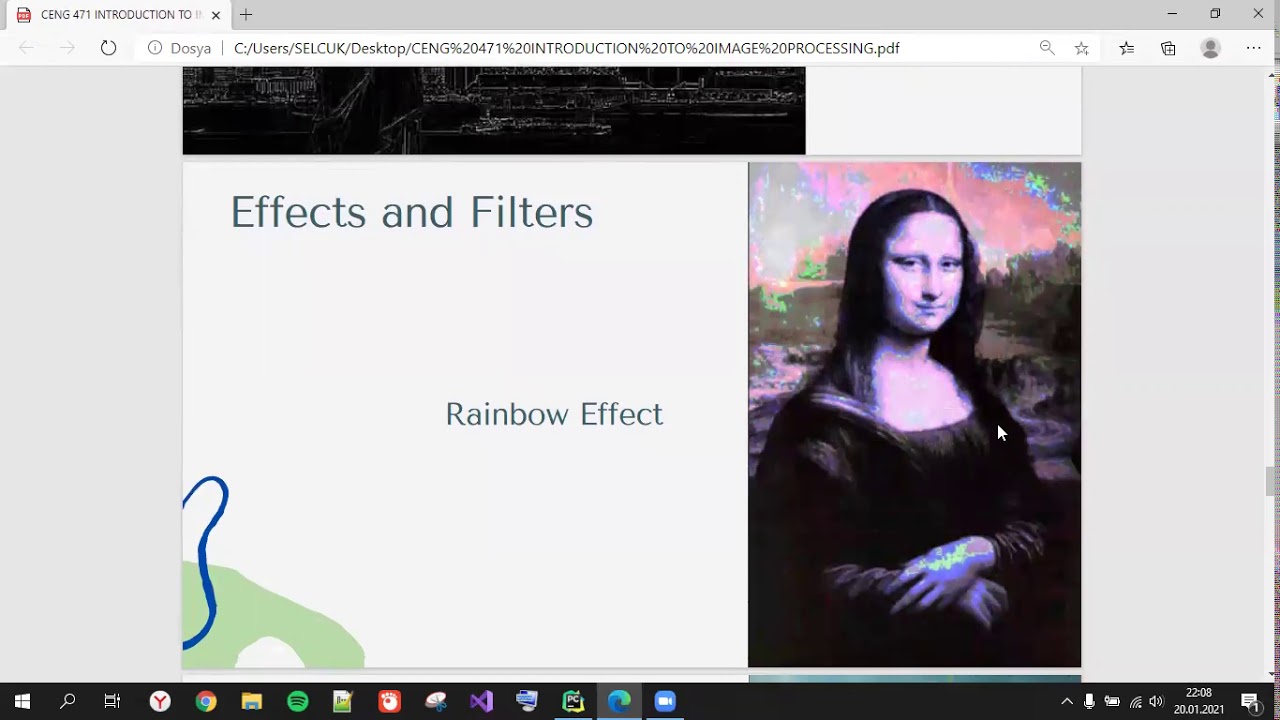Refresh the PDF page
The image size is (1280, 720).
click(108, 48)
